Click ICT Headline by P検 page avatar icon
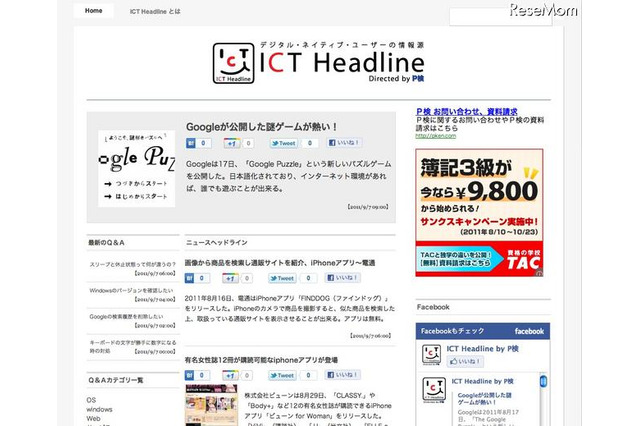The image size is (640, 426). point(431,354)
